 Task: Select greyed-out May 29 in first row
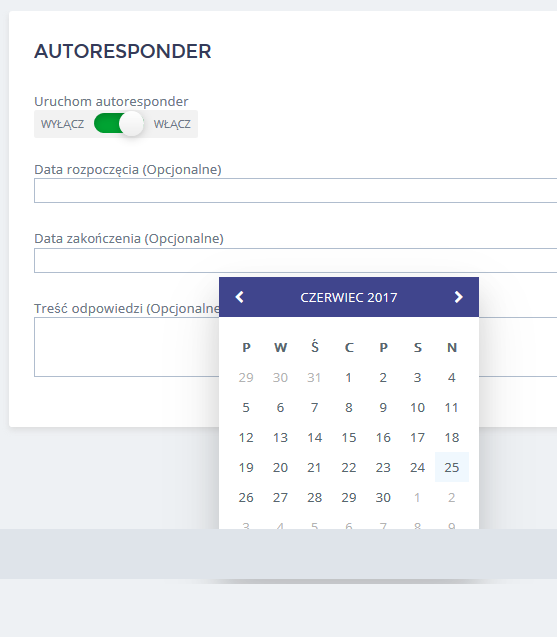click(246, 377)
